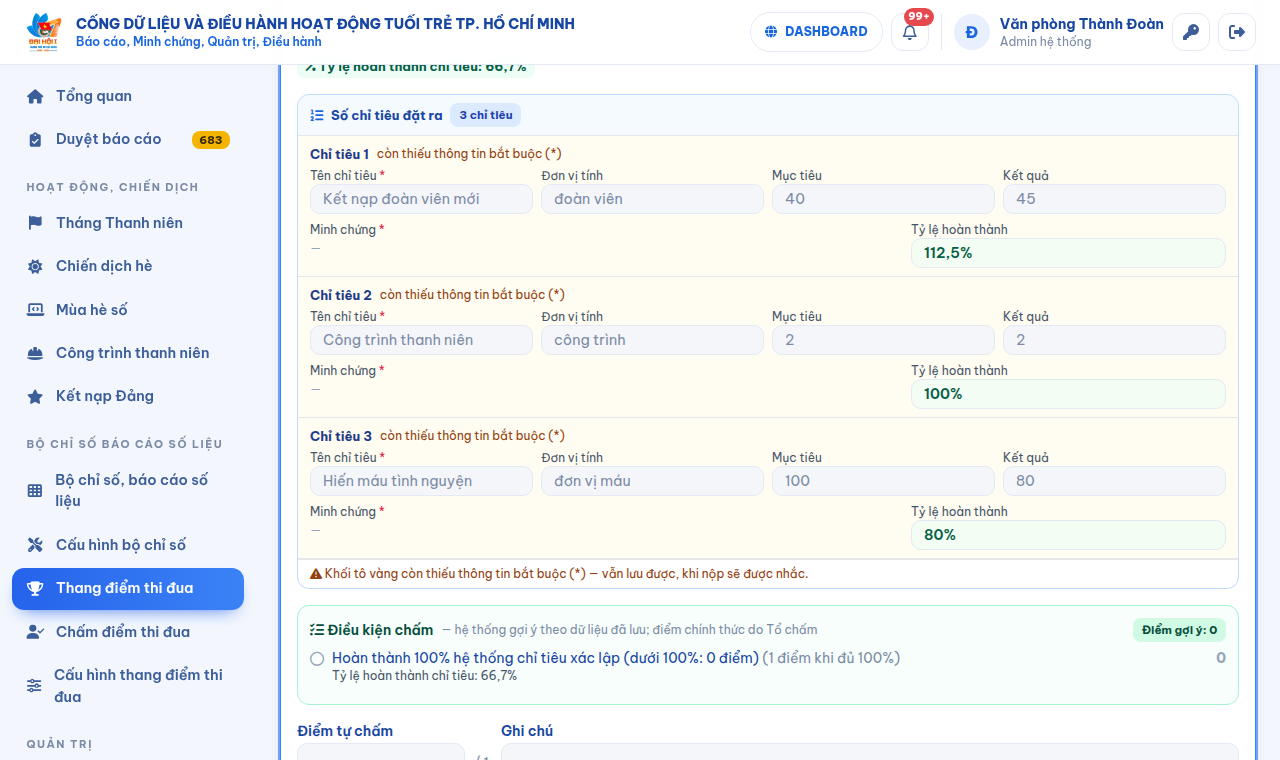Image resolution: width=1280 pixels, height=760 pixels.
Task: Click the warning triangle icon in yellow note
Action: [x=316, y=574]
